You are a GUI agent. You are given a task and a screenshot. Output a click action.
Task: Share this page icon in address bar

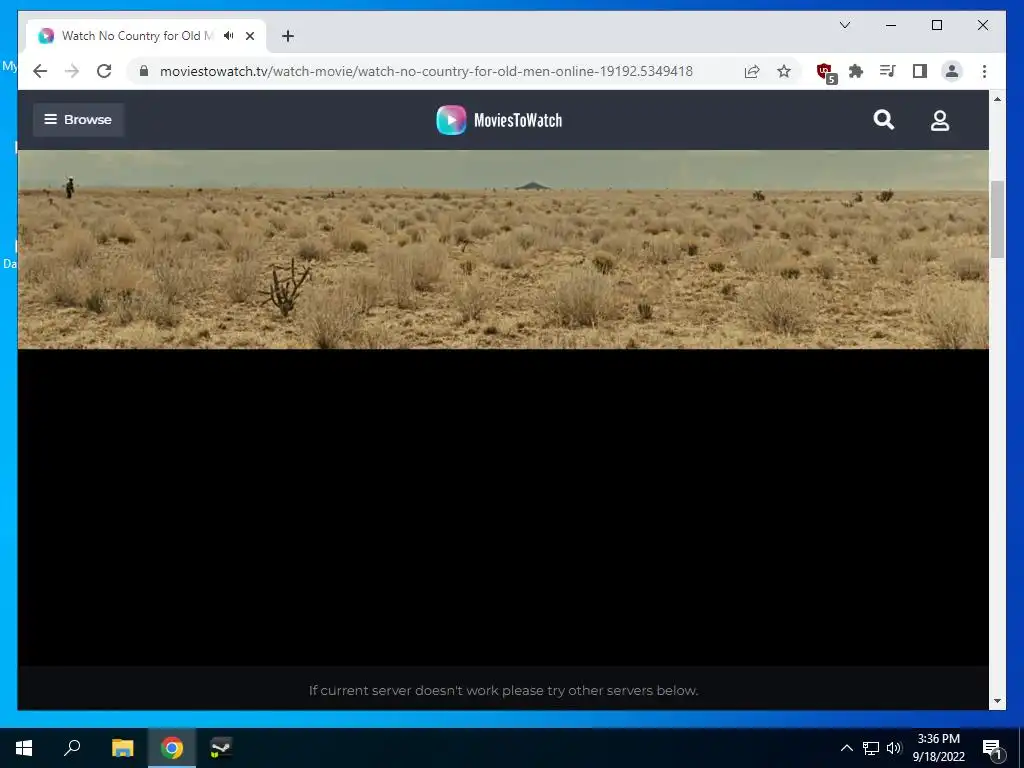752,71
